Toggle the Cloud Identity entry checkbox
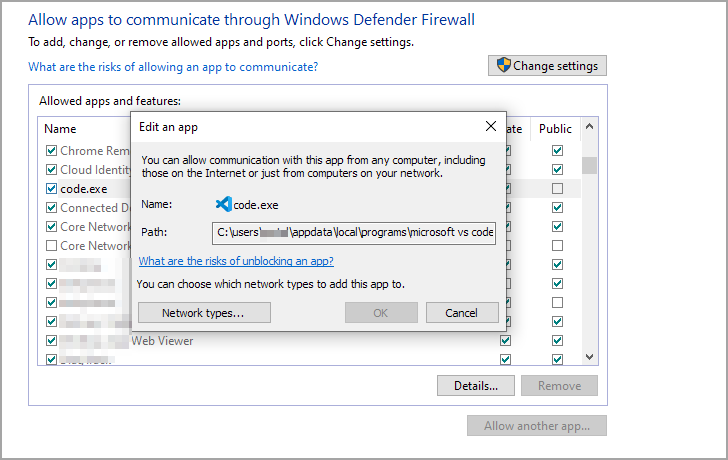Viewport: 728px width, 460px height. [52, 170]
